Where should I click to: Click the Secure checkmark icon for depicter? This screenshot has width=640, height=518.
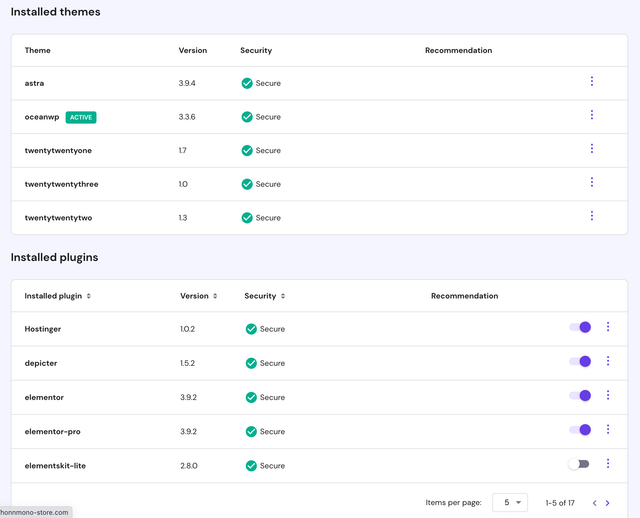[x=251, y=363]
